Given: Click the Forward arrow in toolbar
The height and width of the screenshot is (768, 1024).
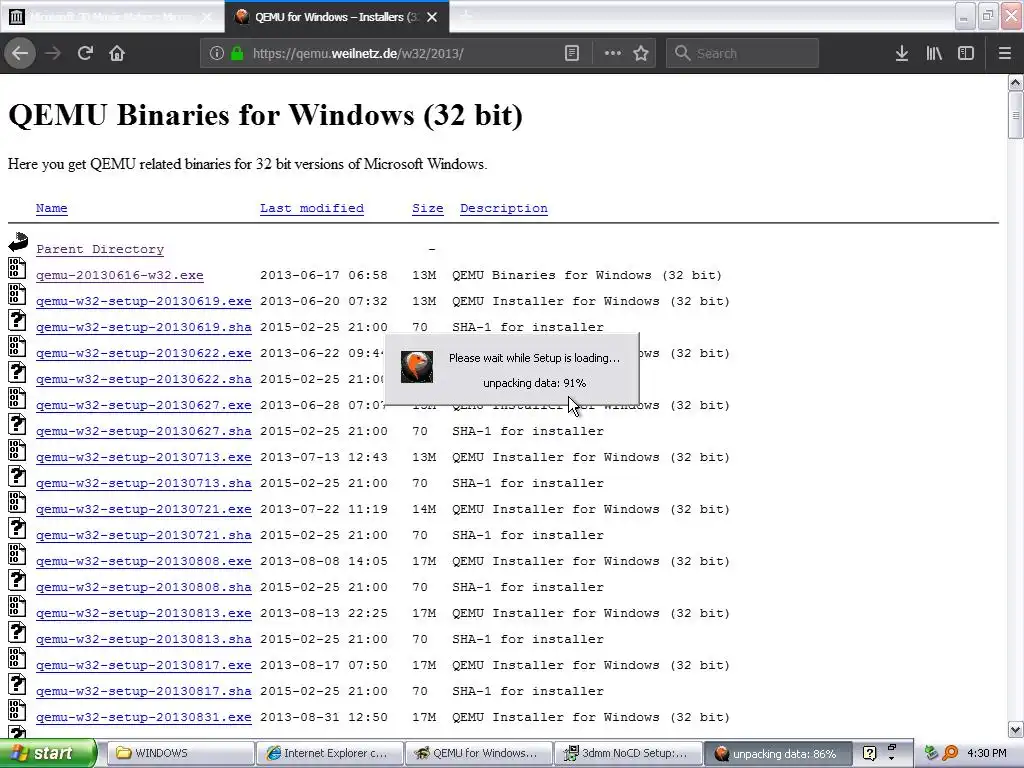Looking at the screenshot, I should point(53,53).
